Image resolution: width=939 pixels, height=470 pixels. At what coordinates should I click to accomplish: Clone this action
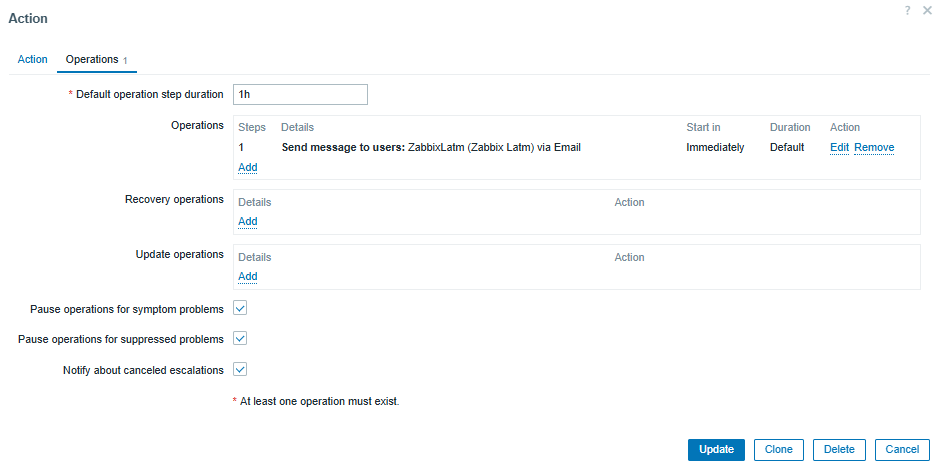(779, 450)
